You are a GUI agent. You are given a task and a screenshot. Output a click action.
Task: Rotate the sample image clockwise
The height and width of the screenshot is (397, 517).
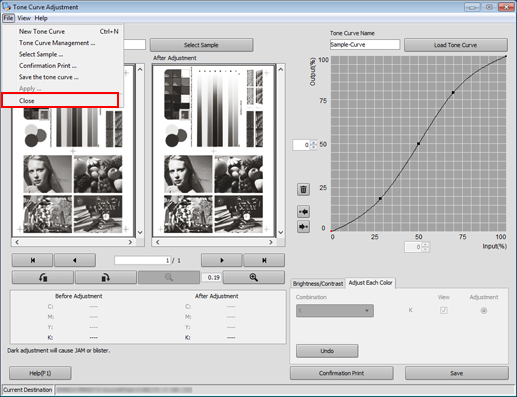click(106, 277)
